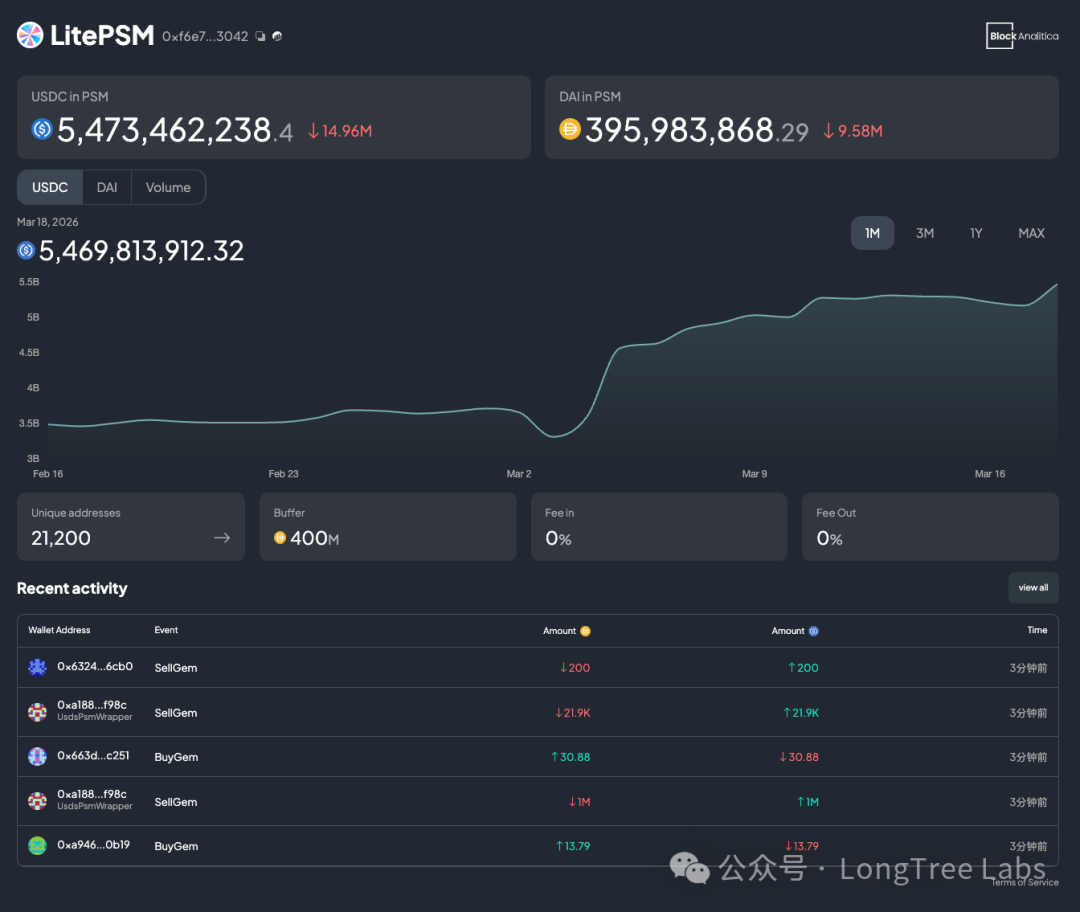1080x912 pixels.
Task: Open wallet address 0x6324...6cb0
Action: [x=95, y=666]
